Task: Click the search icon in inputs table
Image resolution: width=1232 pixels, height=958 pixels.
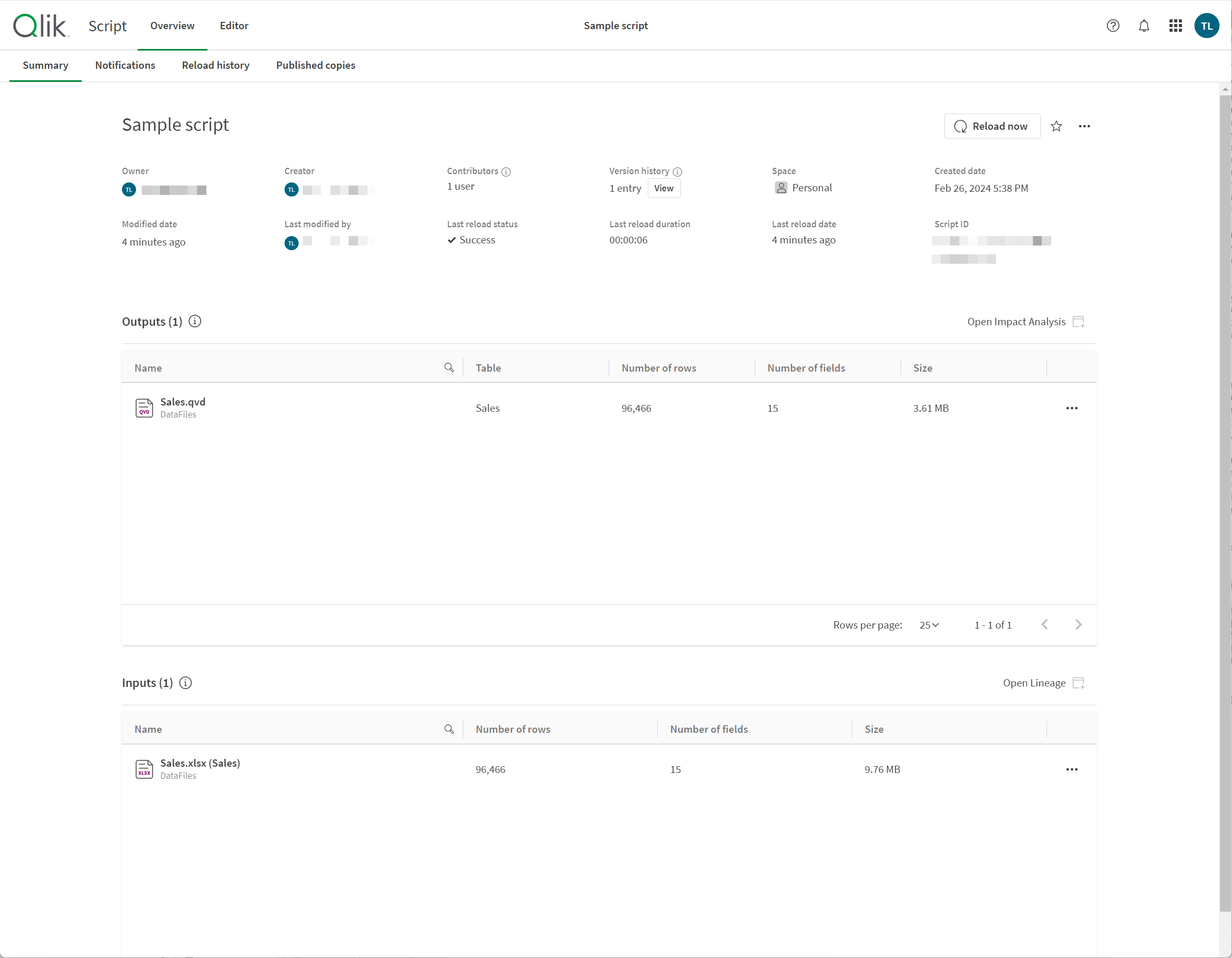Action: [x=449, y=728]
